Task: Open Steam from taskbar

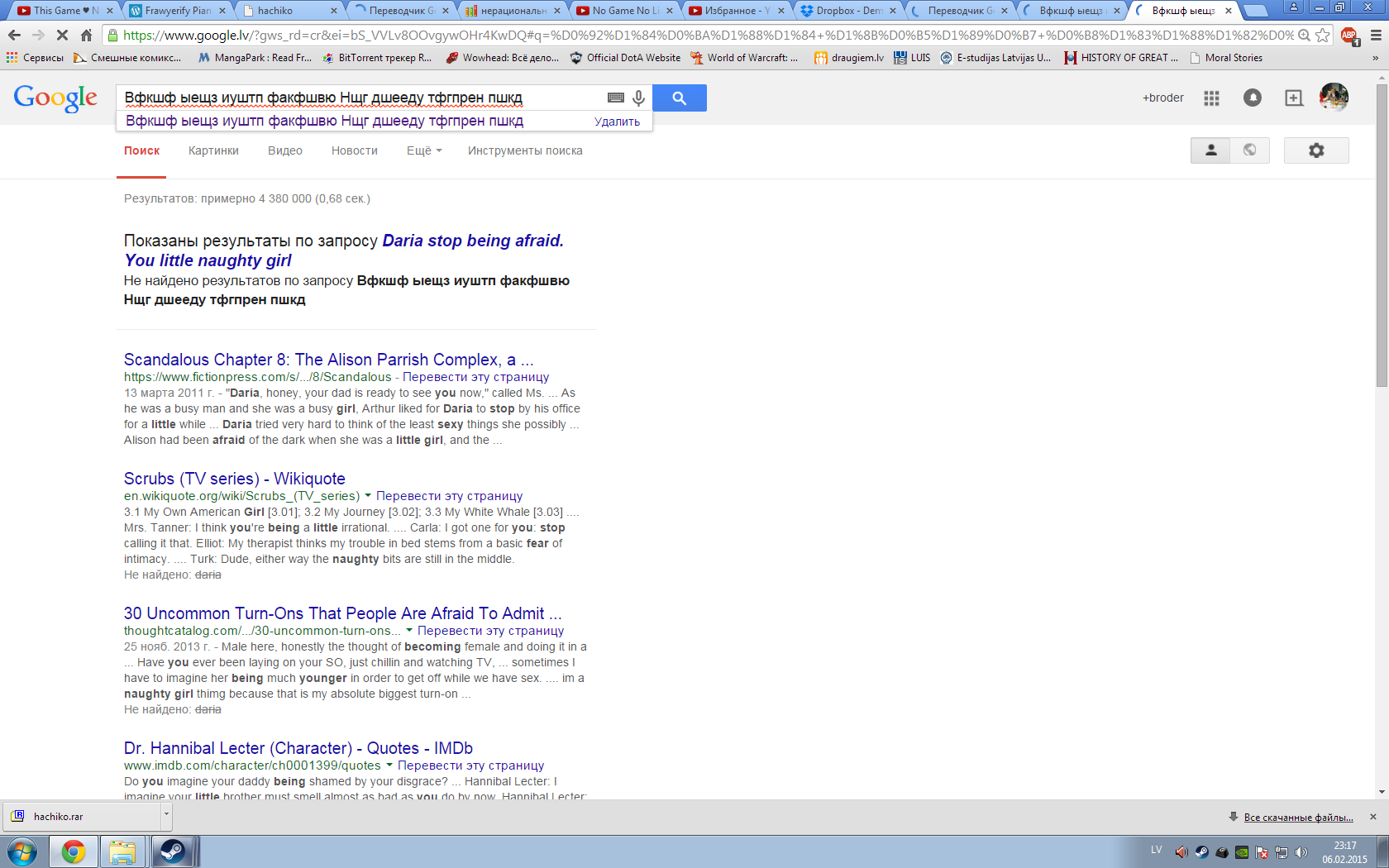Action: 172,851
